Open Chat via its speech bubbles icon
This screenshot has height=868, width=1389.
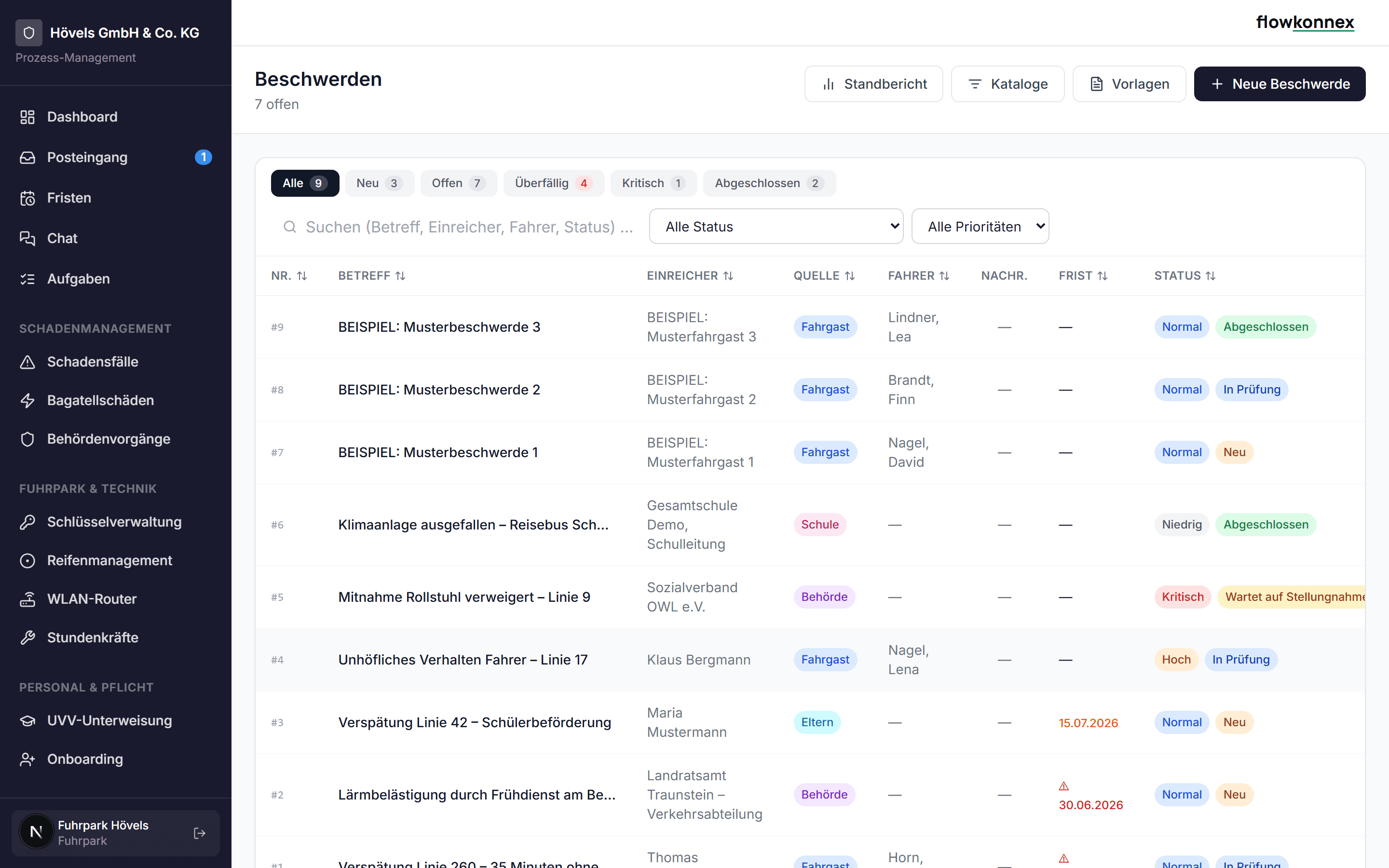pos(27,238)
